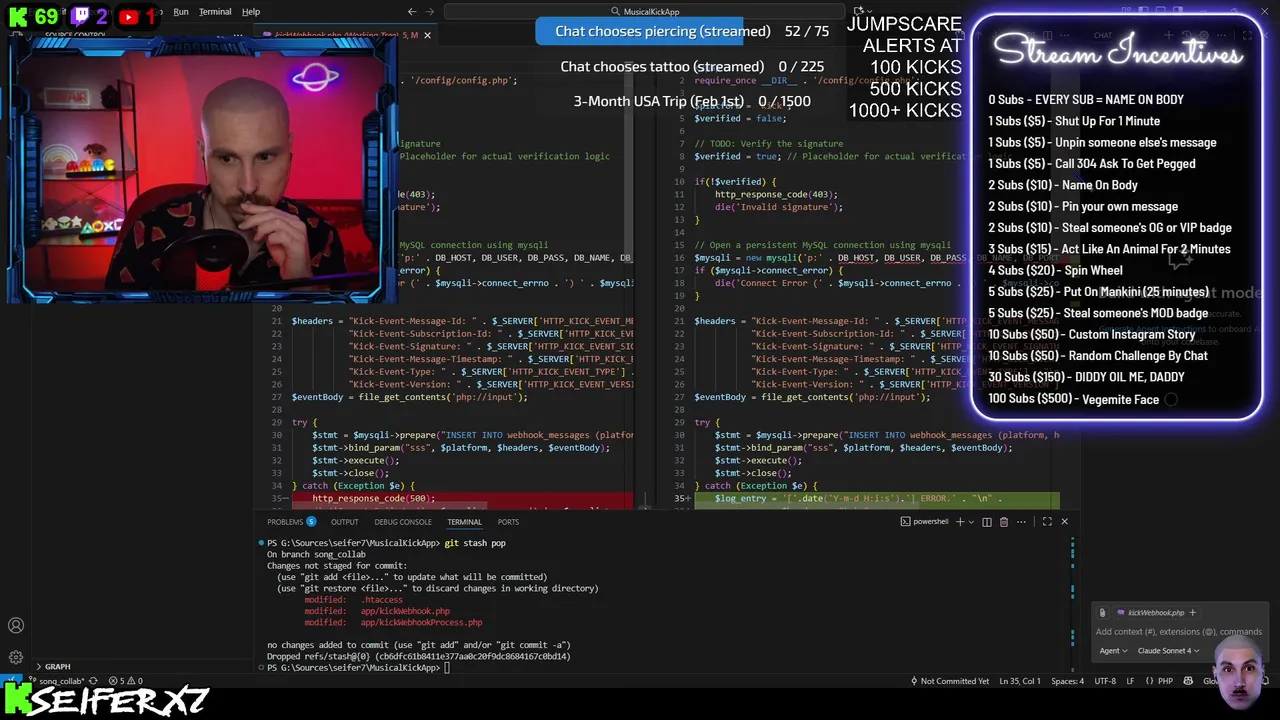The image size is (1280, 720).
Task: Go back using navigation arrow
Action: click(x=411, y=12)
